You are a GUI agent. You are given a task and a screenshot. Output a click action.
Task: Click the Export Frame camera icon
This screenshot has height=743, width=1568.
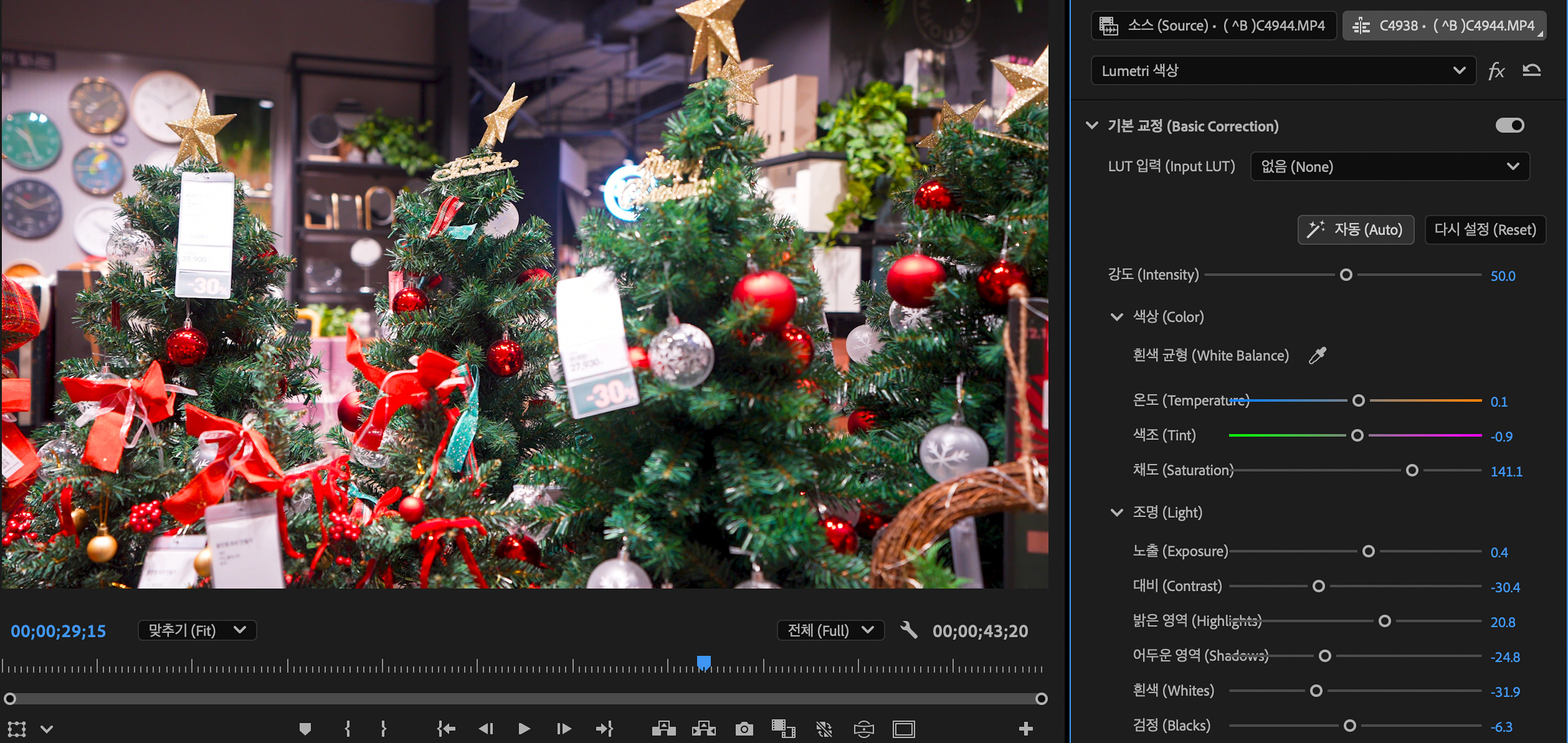pyautogui.click(x=744, y=728)
